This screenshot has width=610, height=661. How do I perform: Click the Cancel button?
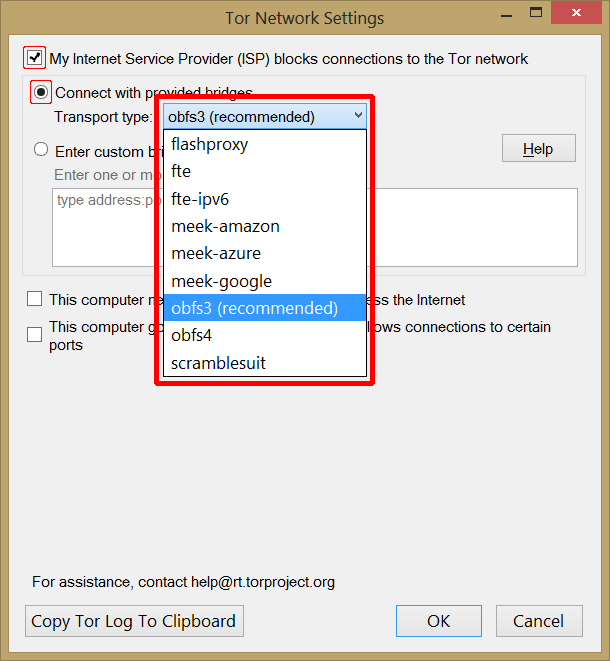(539, 621)
